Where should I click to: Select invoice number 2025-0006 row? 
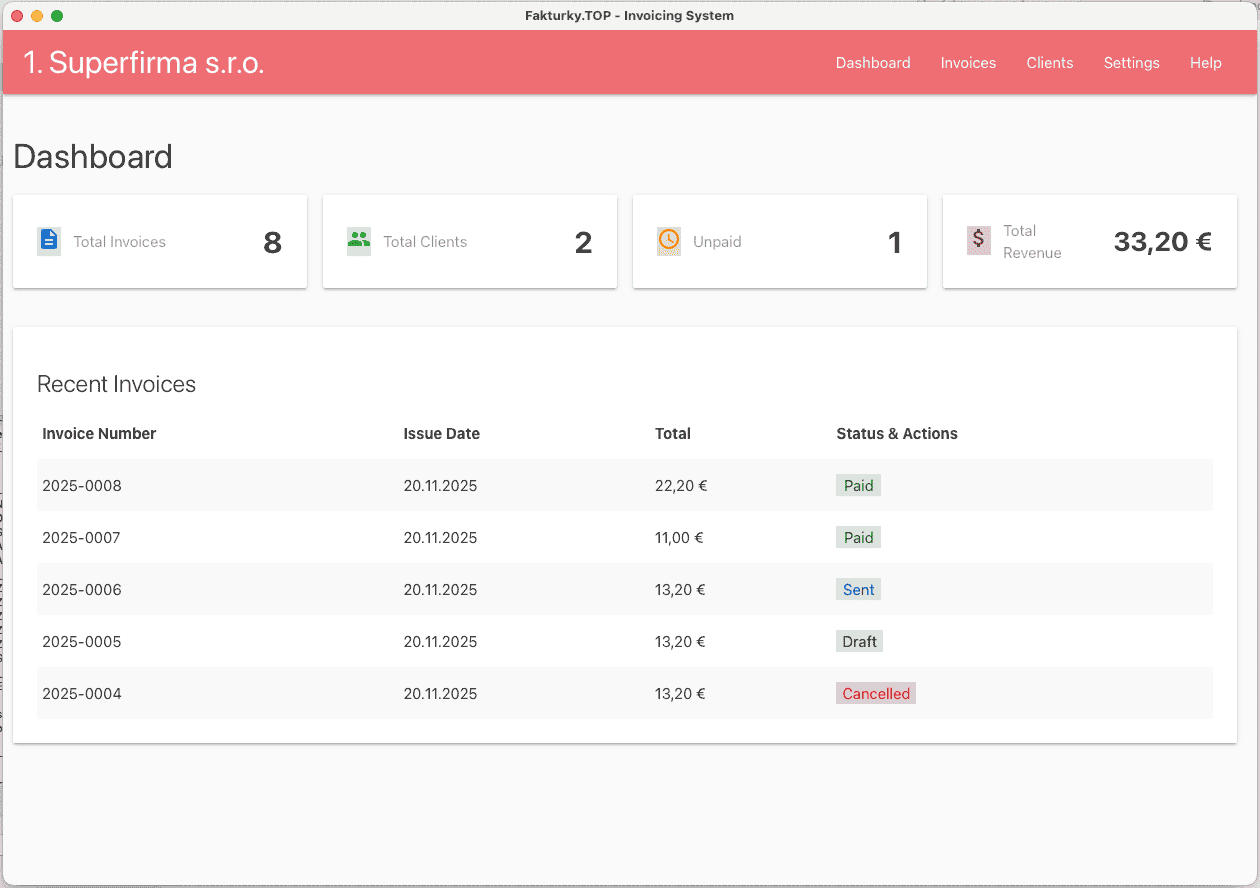82,590
